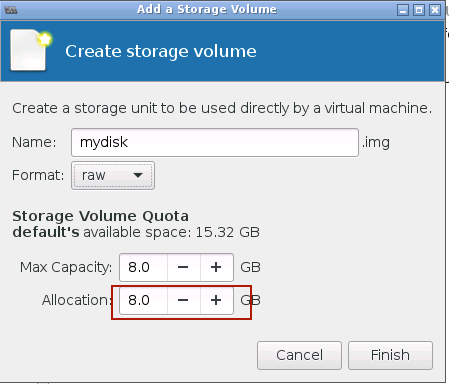The width and height of the screenshot is (449, 384).
Task: Cancel the storage volume creation
Action: [299, 355]
